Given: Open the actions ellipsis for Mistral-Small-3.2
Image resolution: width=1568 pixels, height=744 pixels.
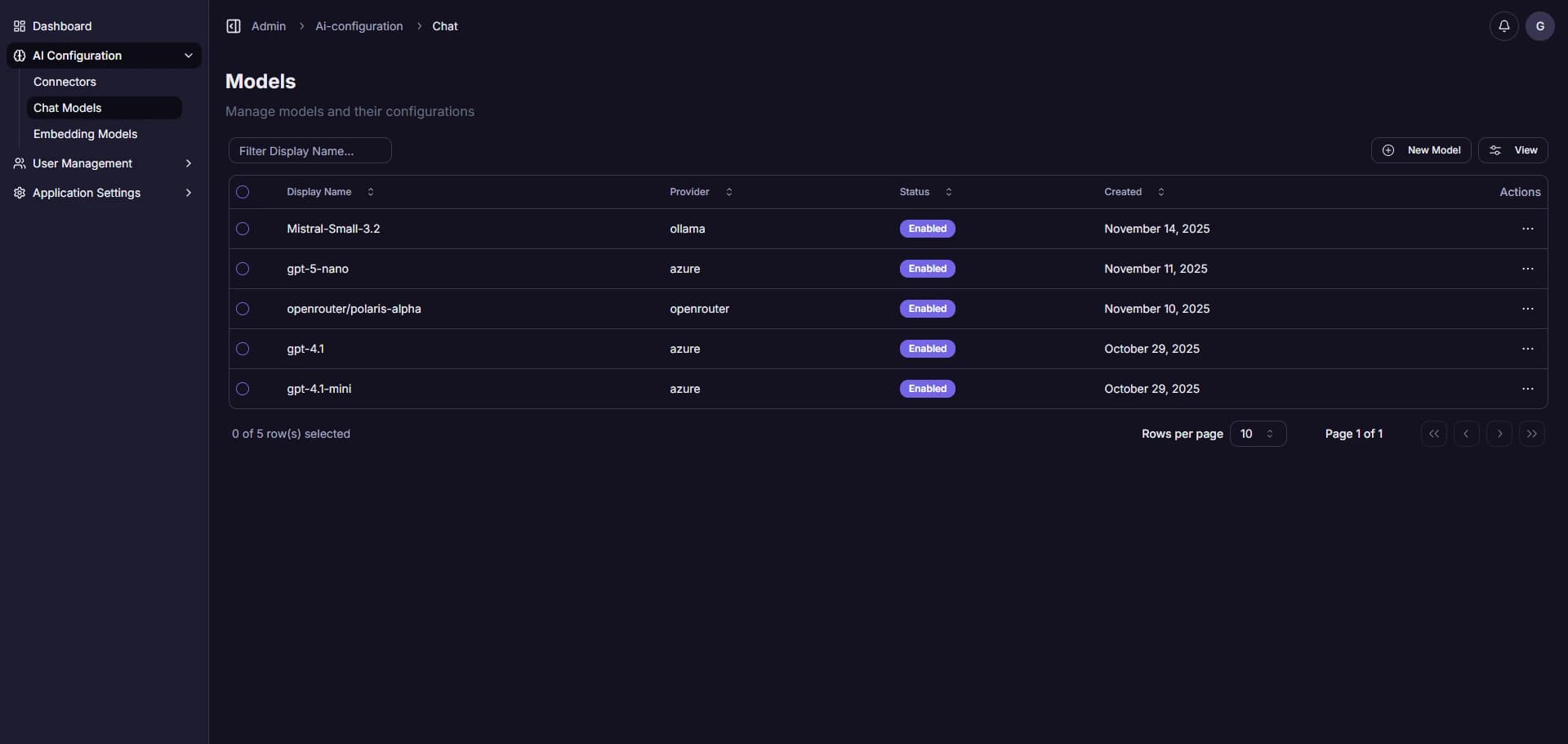Looking at the screenshot, I should 1528,229.
